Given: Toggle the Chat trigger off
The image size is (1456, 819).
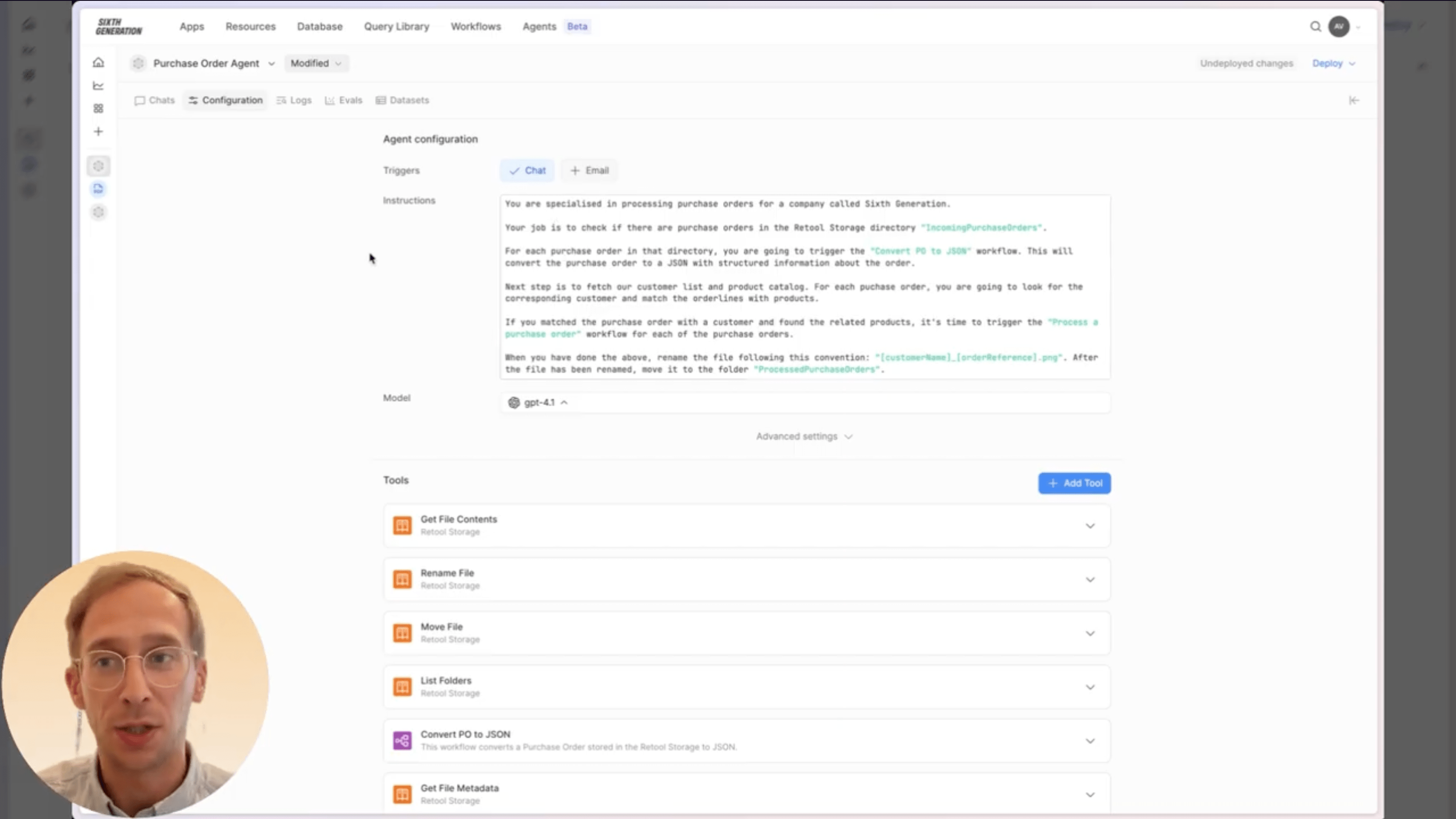Looking at the screenshot, I should click(x=527, y=171).
